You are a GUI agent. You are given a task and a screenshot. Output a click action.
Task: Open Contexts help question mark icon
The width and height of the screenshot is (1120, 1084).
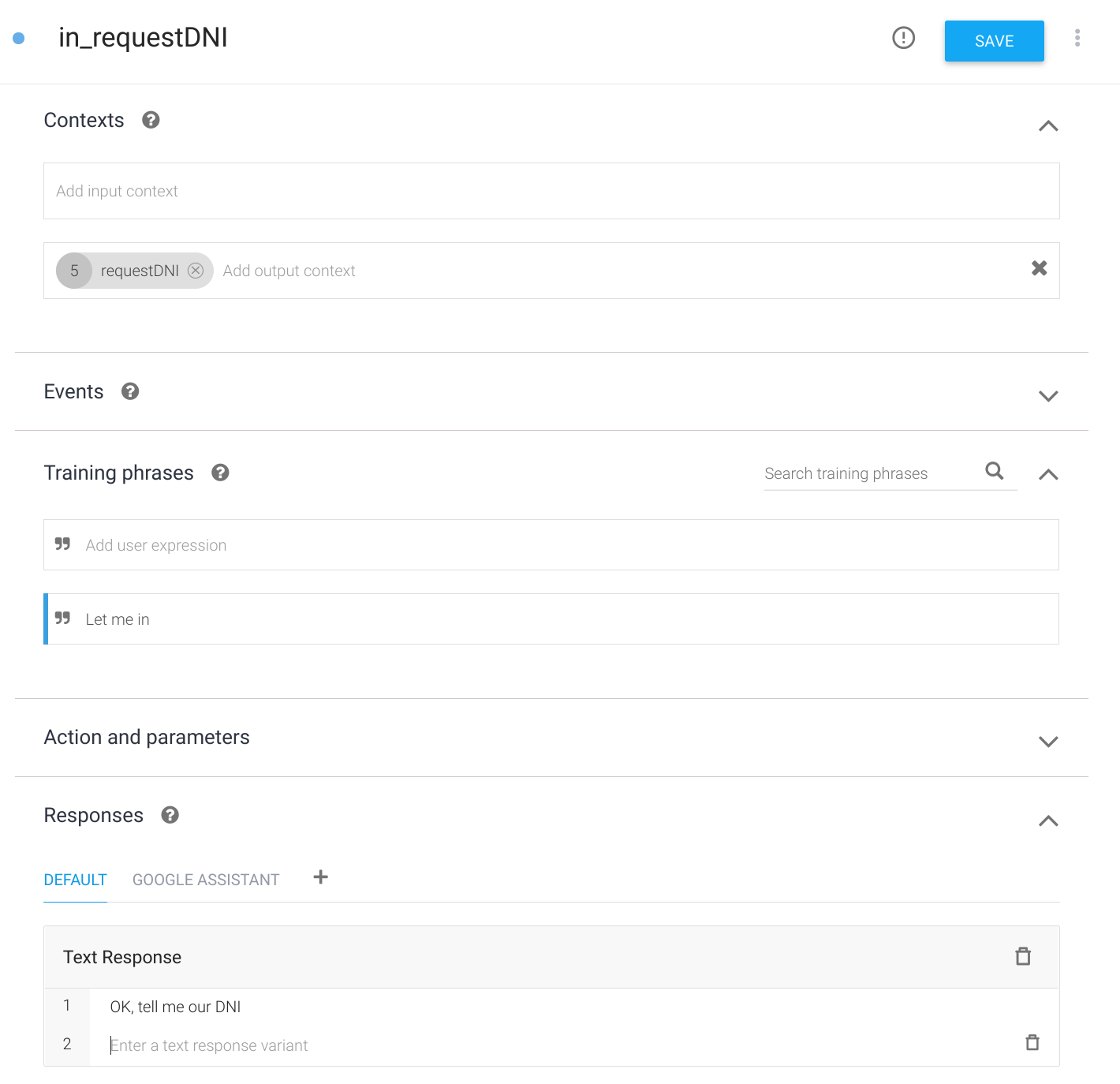pos(151,120)
